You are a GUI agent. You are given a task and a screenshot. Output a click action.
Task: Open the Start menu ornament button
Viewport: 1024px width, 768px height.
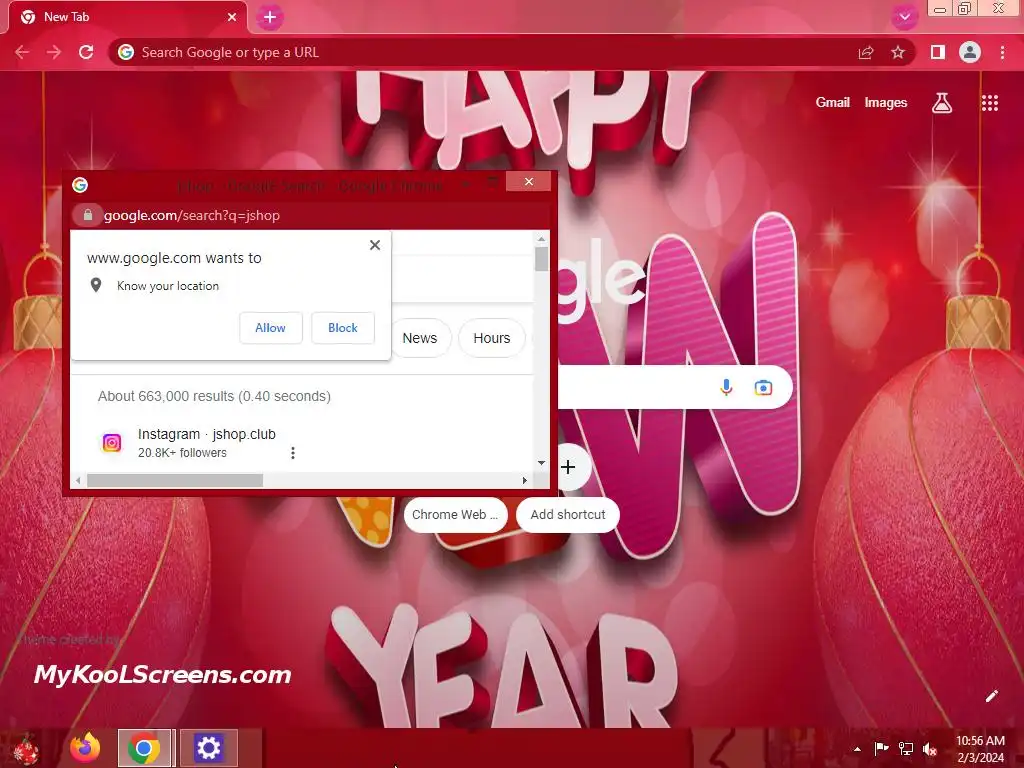click(x=25, y=749)
